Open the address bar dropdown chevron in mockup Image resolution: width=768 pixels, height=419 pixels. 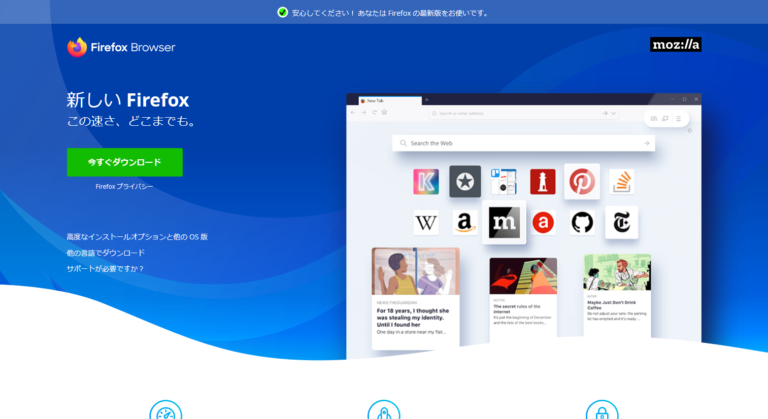coord(613,113)
